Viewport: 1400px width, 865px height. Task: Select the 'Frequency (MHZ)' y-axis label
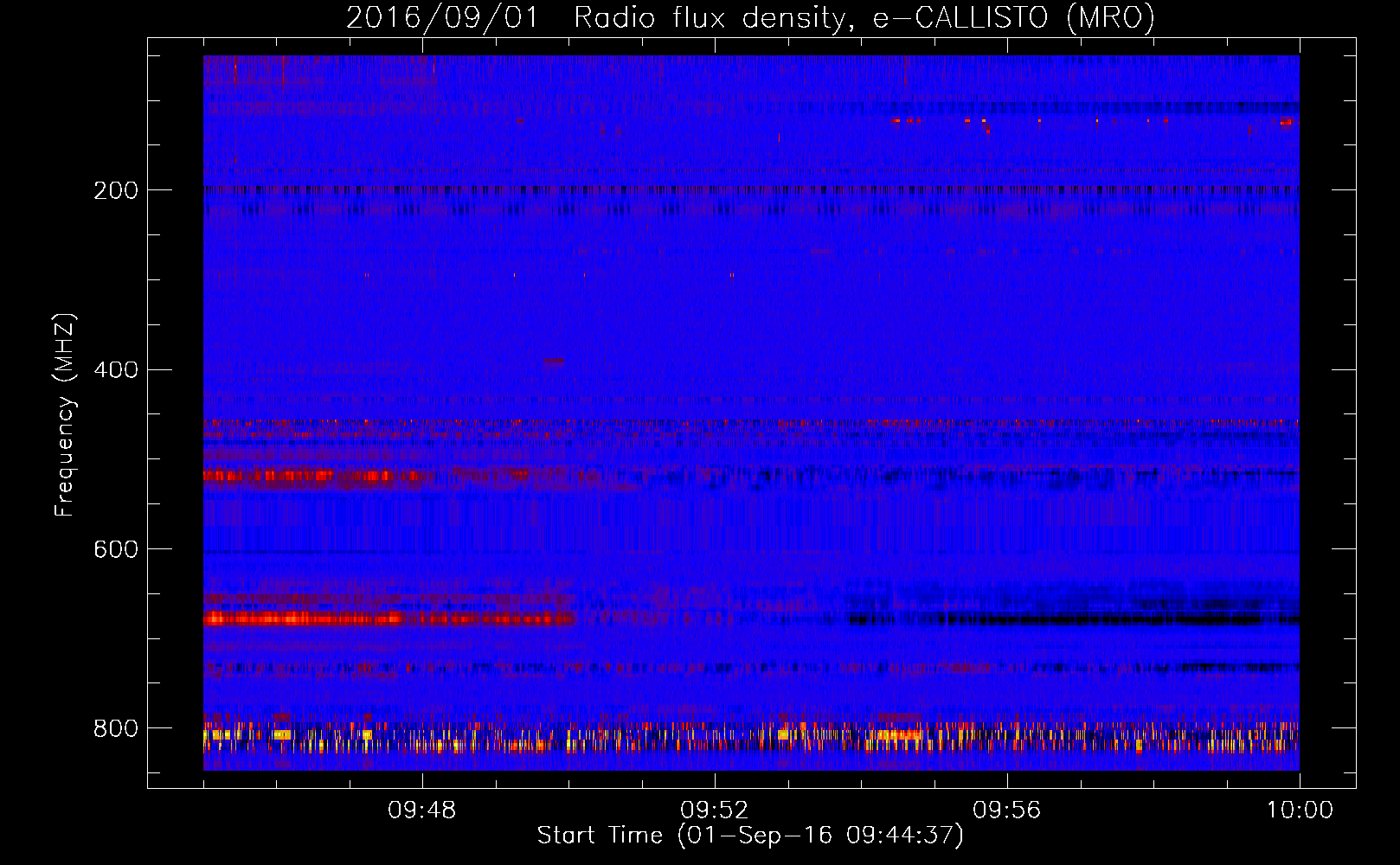[x=65, y=414]
